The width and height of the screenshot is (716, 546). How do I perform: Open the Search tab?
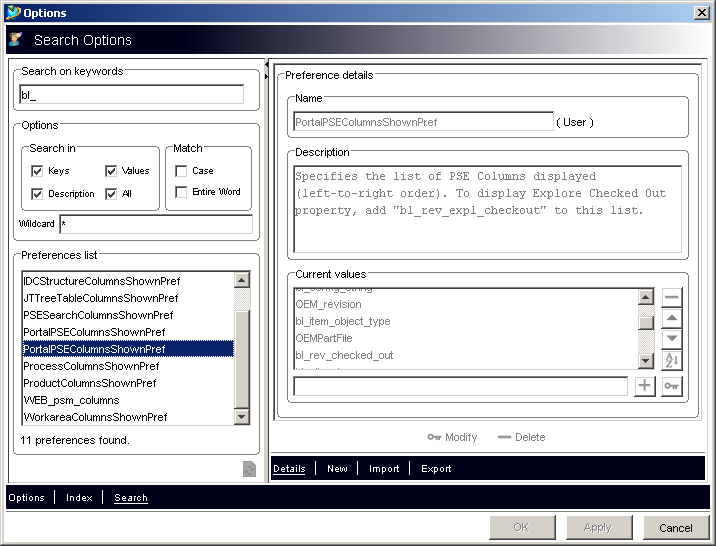click(x=131, y=498)
